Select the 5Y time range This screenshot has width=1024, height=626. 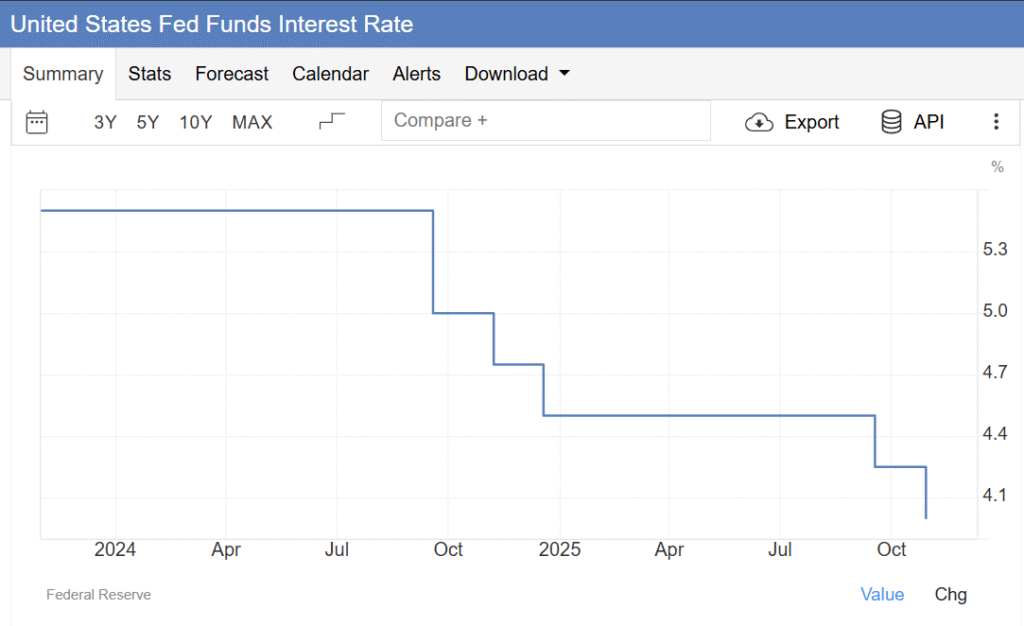tap(148, 122)
